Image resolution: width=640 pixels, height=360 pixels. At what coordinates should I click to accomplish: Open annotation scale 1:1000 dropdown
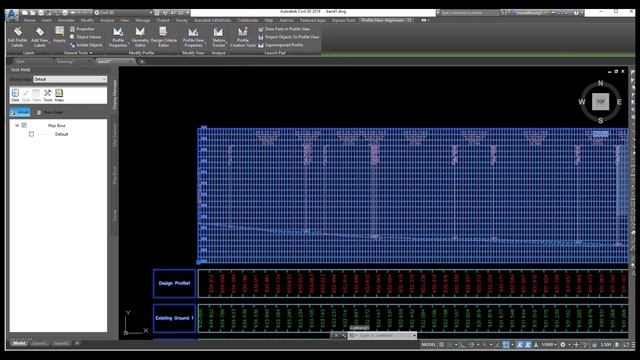(x=549, y=345)
